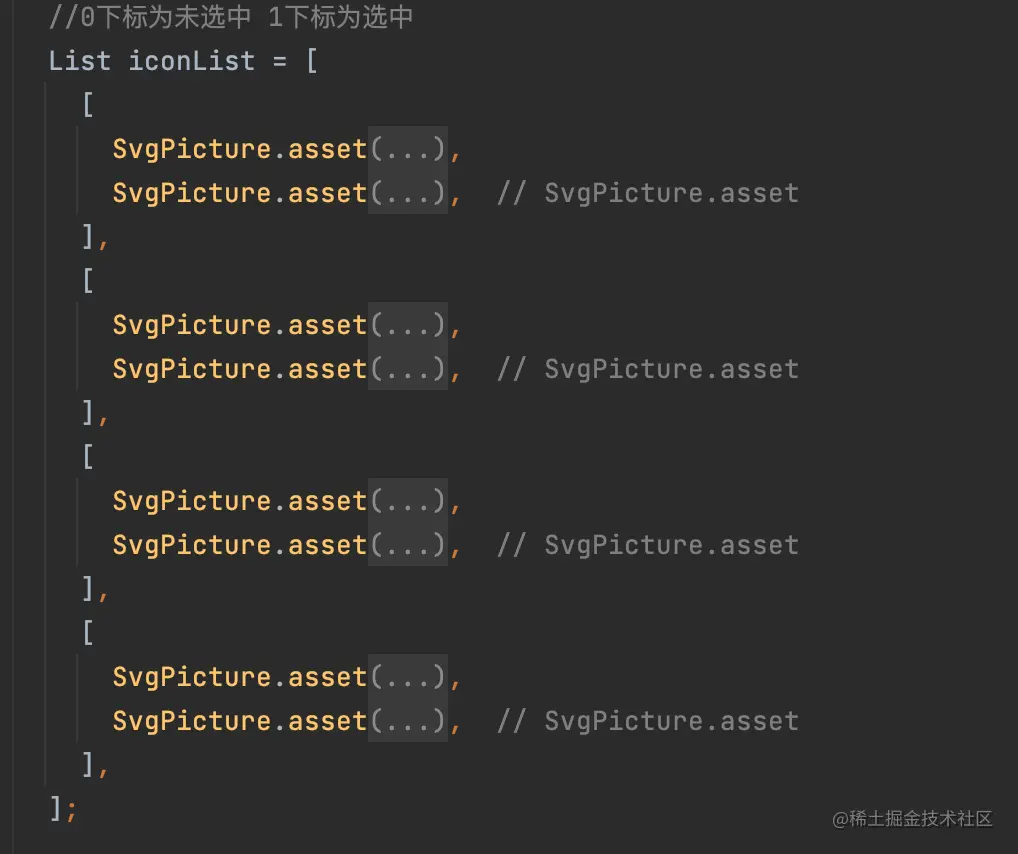Click the opening bracket after iconList =

tap(312, 61)
